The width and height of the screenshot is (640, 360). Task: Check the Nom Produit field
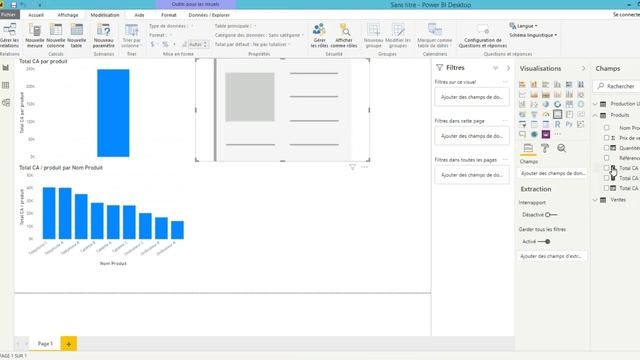[x=607, y=128]
